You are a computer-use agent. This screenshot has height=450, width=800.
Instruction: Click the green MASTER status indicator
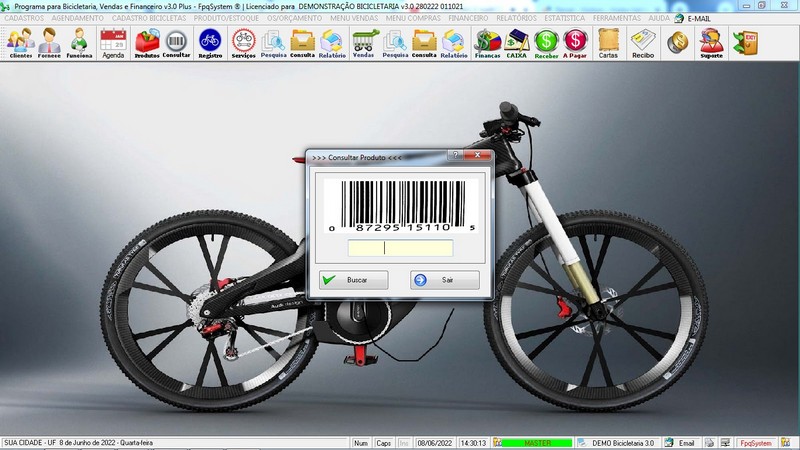[x=538, y=443]
